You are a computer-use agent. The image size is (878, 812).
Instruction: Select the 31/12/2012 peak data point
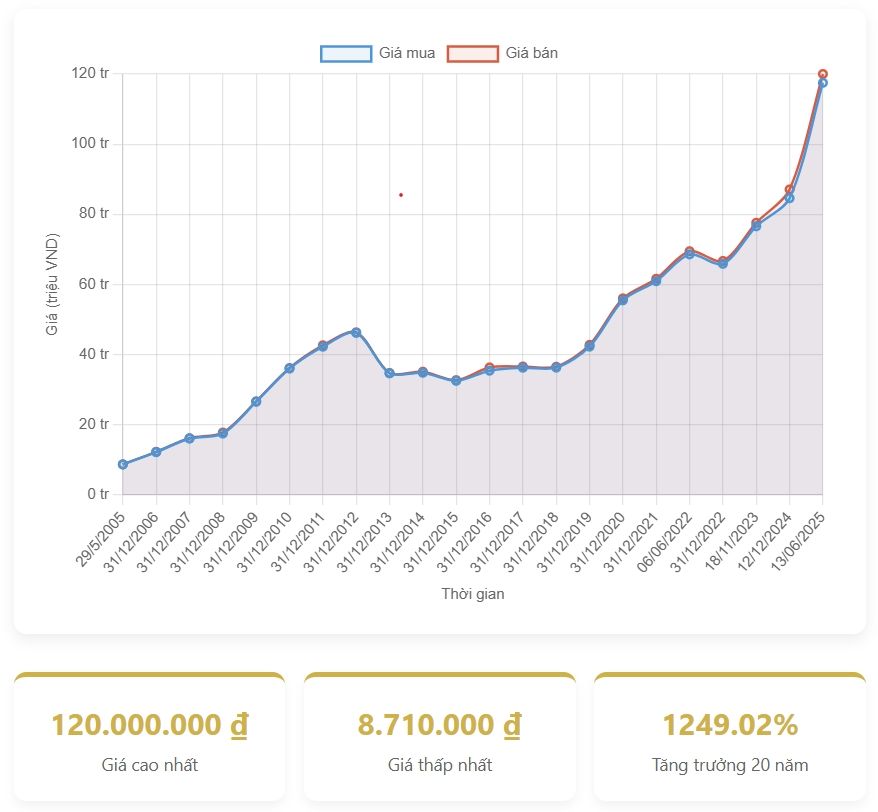coord(356,332)
